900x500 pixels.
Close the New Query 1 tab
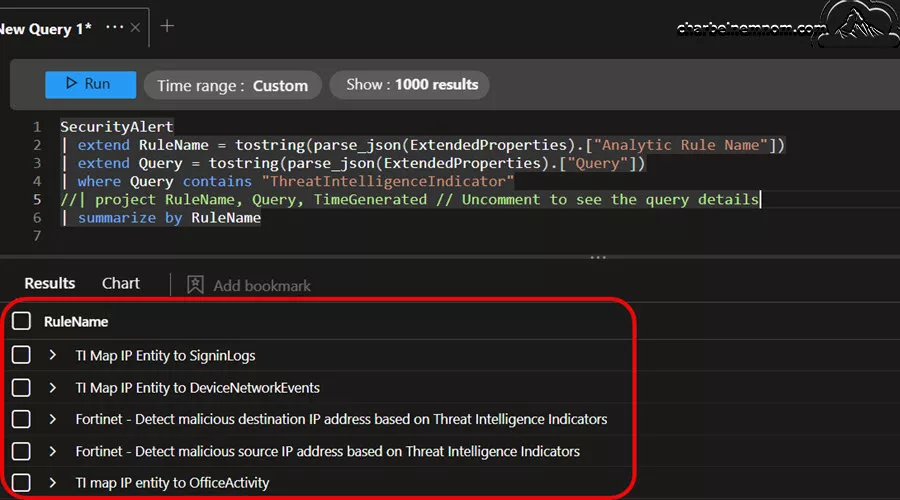tap(135, 28)
